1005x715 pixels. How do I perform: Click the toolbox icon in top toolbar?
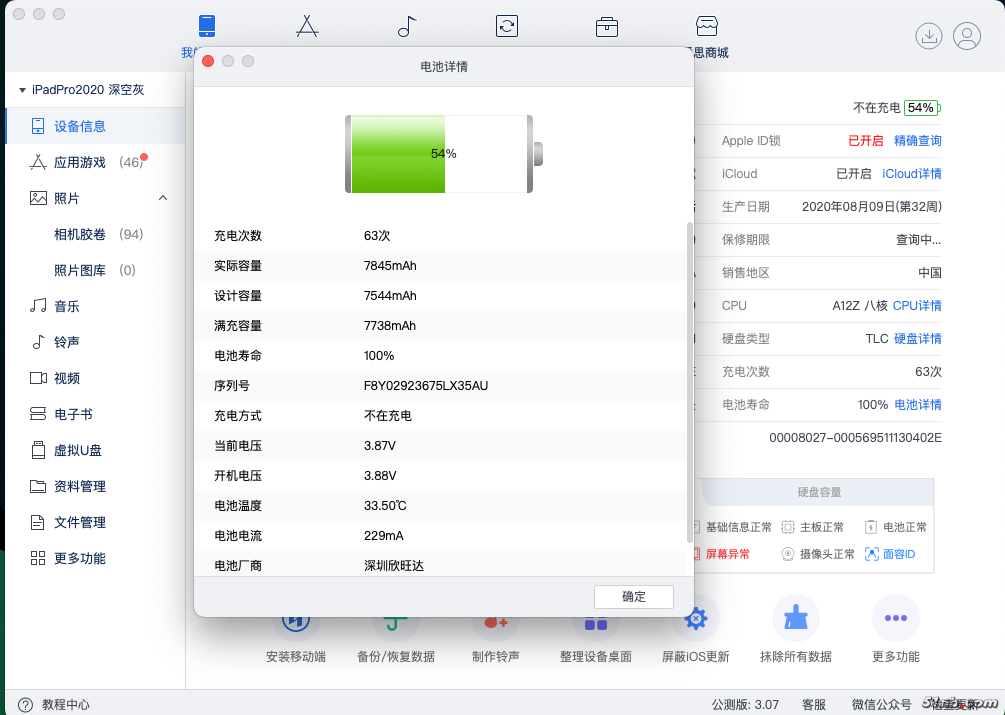pos(607,27)
